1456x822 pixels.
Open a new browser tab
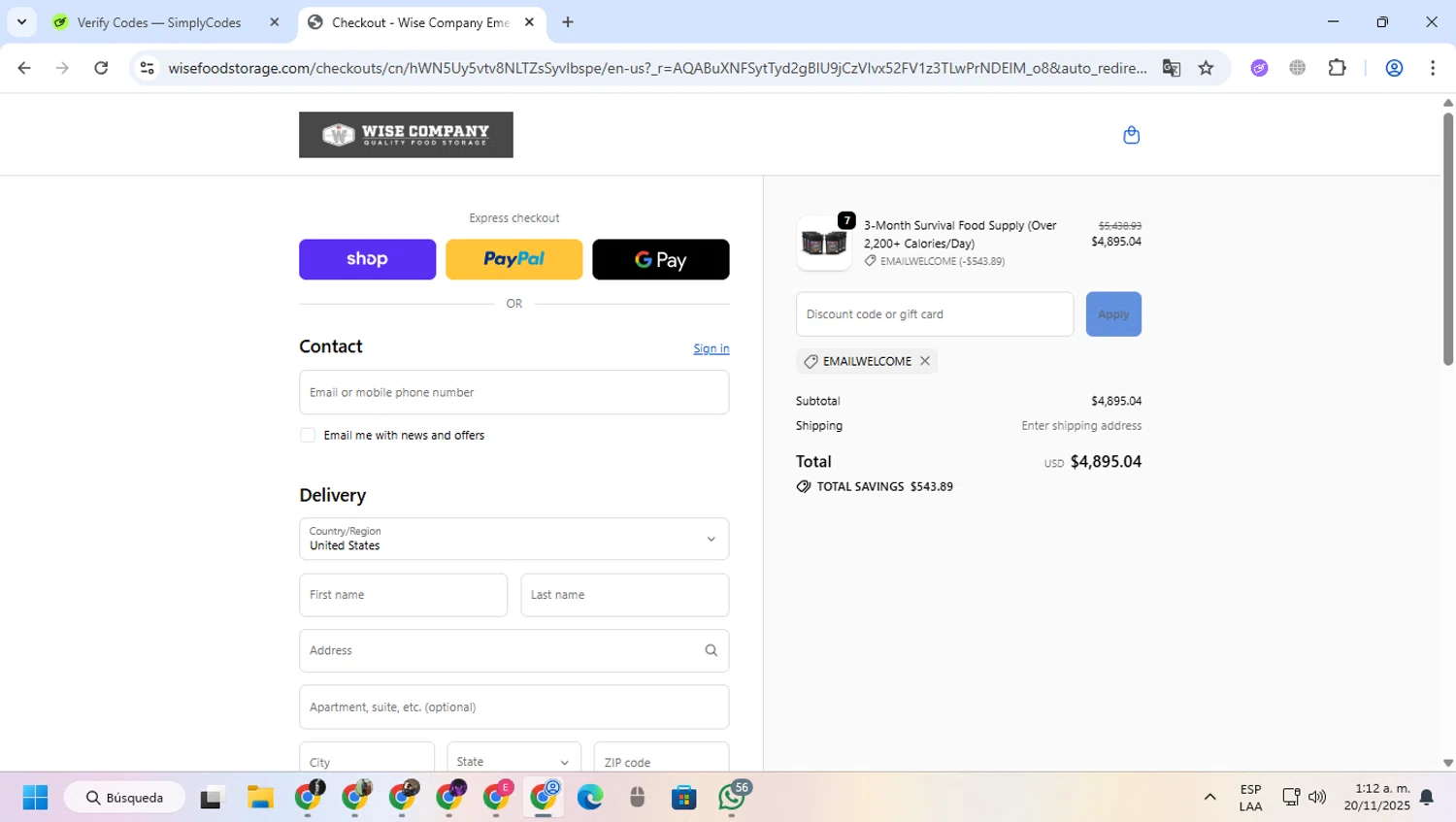click(568, 22)
